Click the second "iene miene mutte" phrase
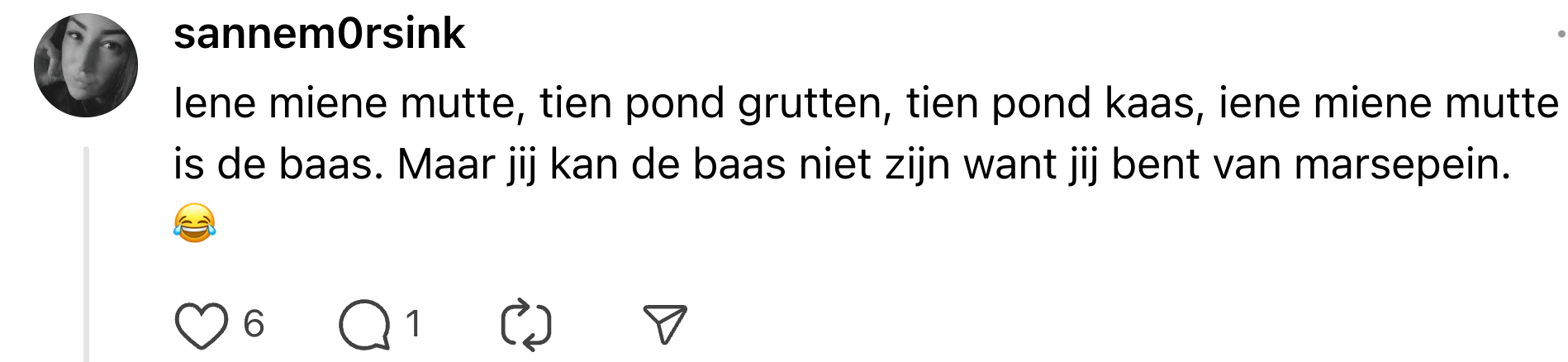 tap(1389, 104)
